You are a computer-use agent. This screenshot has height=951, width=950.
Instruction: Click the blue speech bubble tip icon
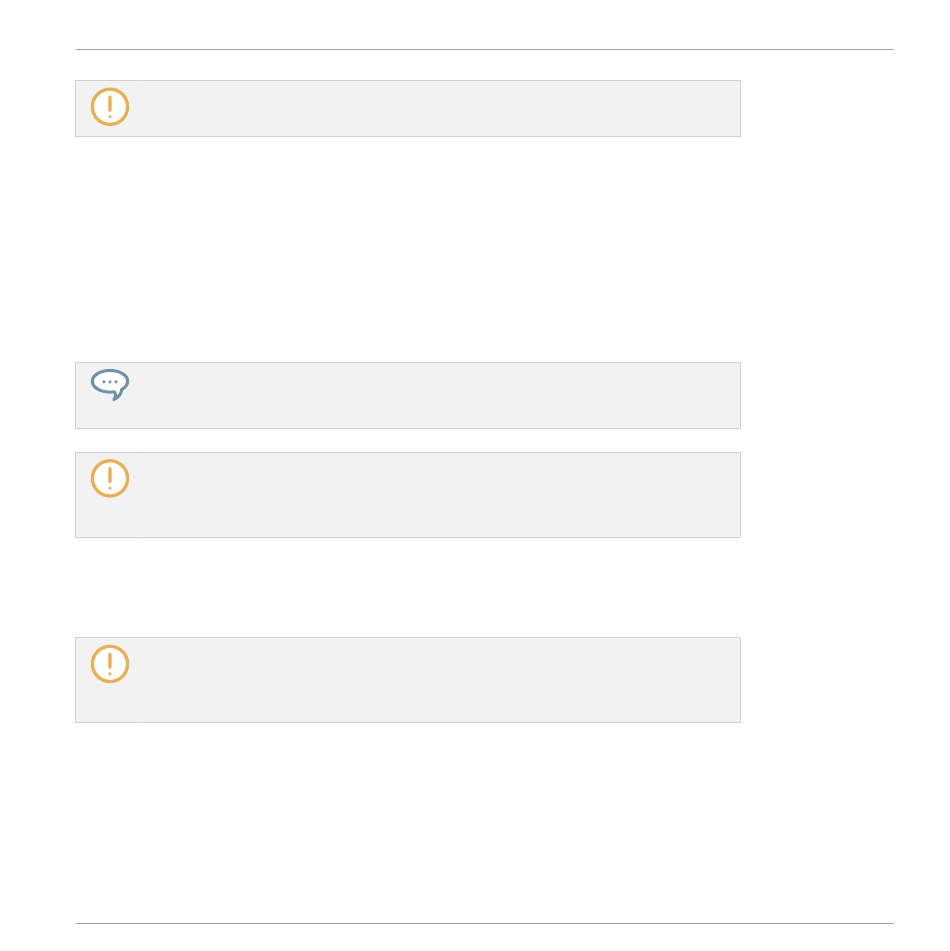[110, 385]
